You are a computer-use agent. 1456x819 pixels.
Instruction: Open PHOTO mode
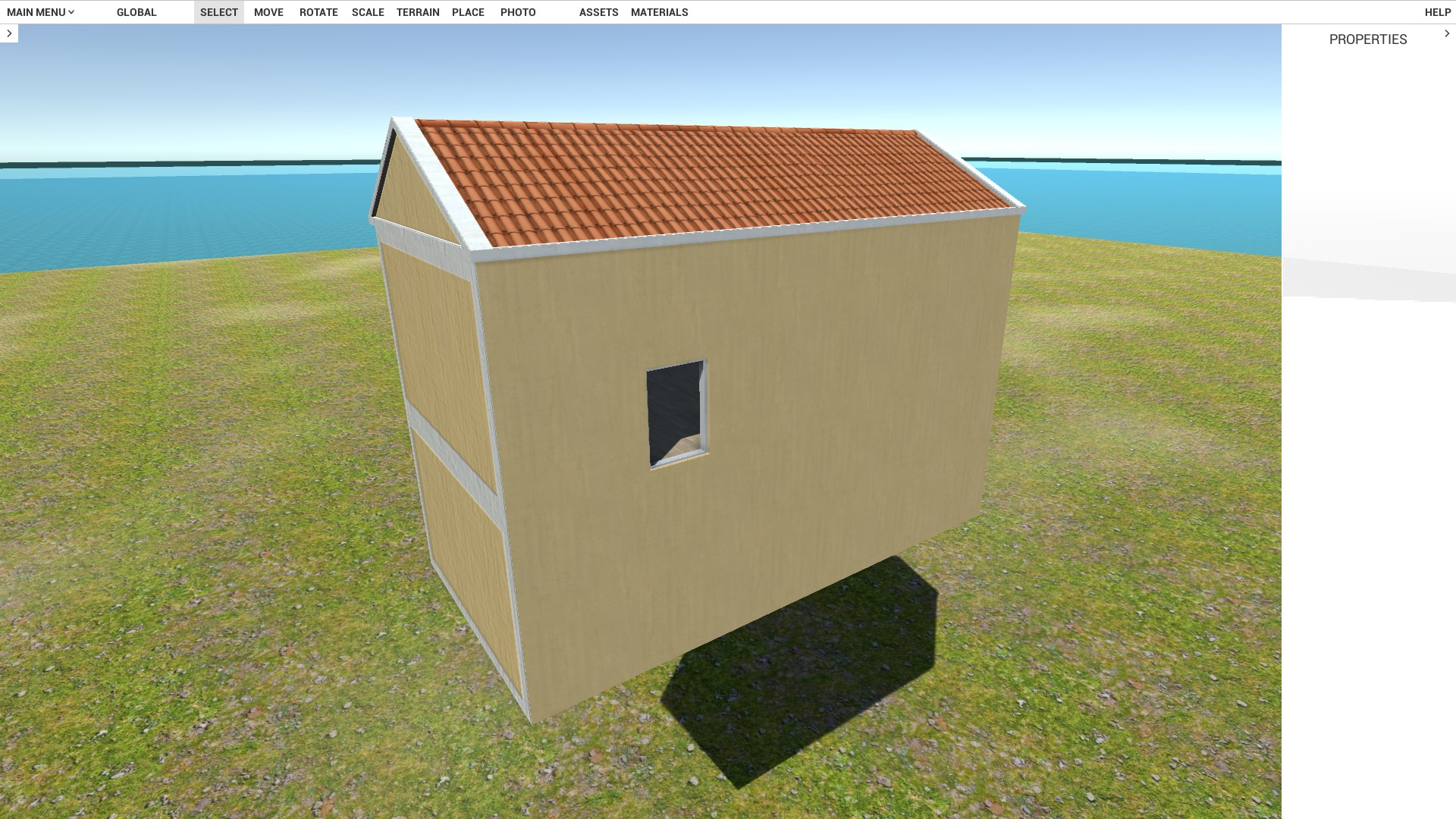coord(518,12)
